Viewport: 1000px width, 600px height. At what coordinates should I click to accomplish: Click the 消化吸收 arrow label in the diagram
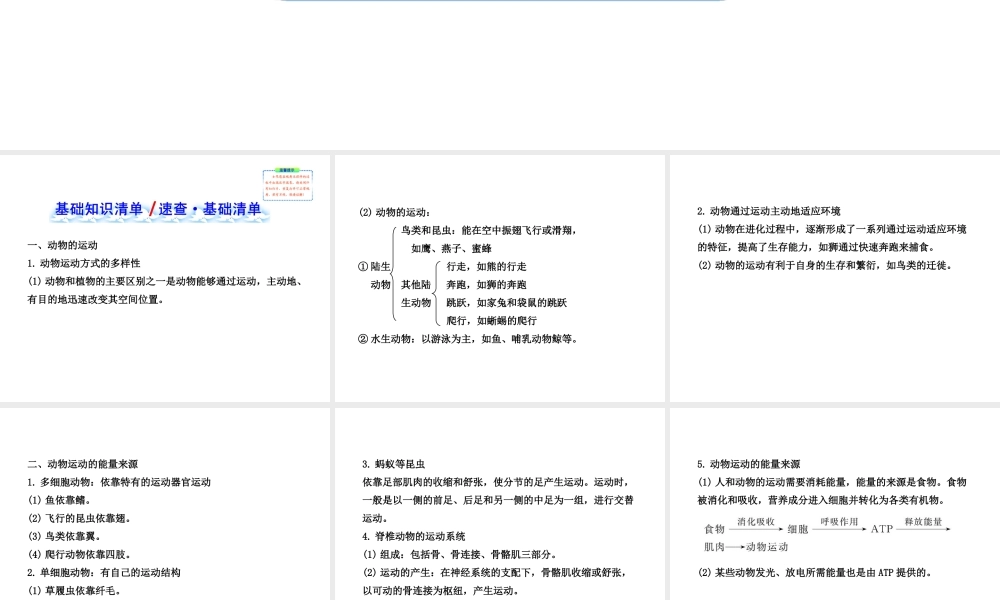pyautogui.click(x=756, y=522)
